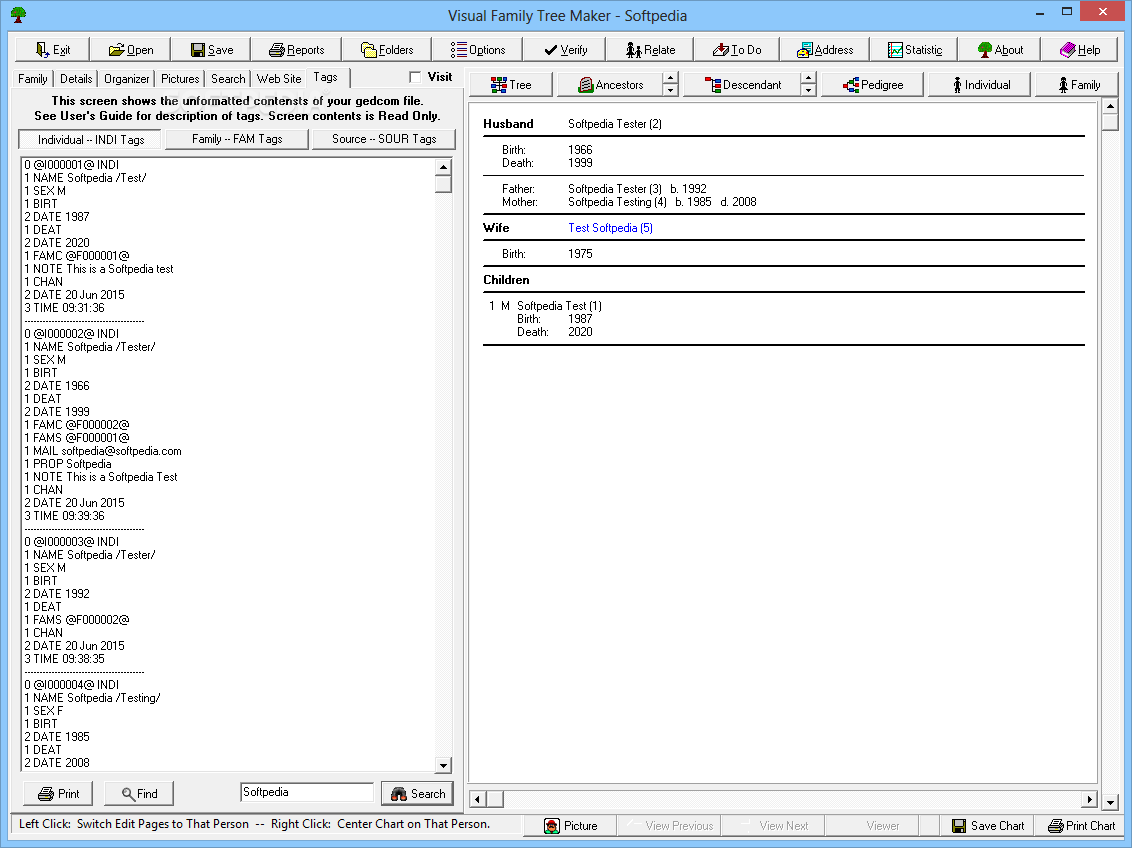1132x848 pixels.
Task: Open the About tree button
Action: click(1000, 50)
